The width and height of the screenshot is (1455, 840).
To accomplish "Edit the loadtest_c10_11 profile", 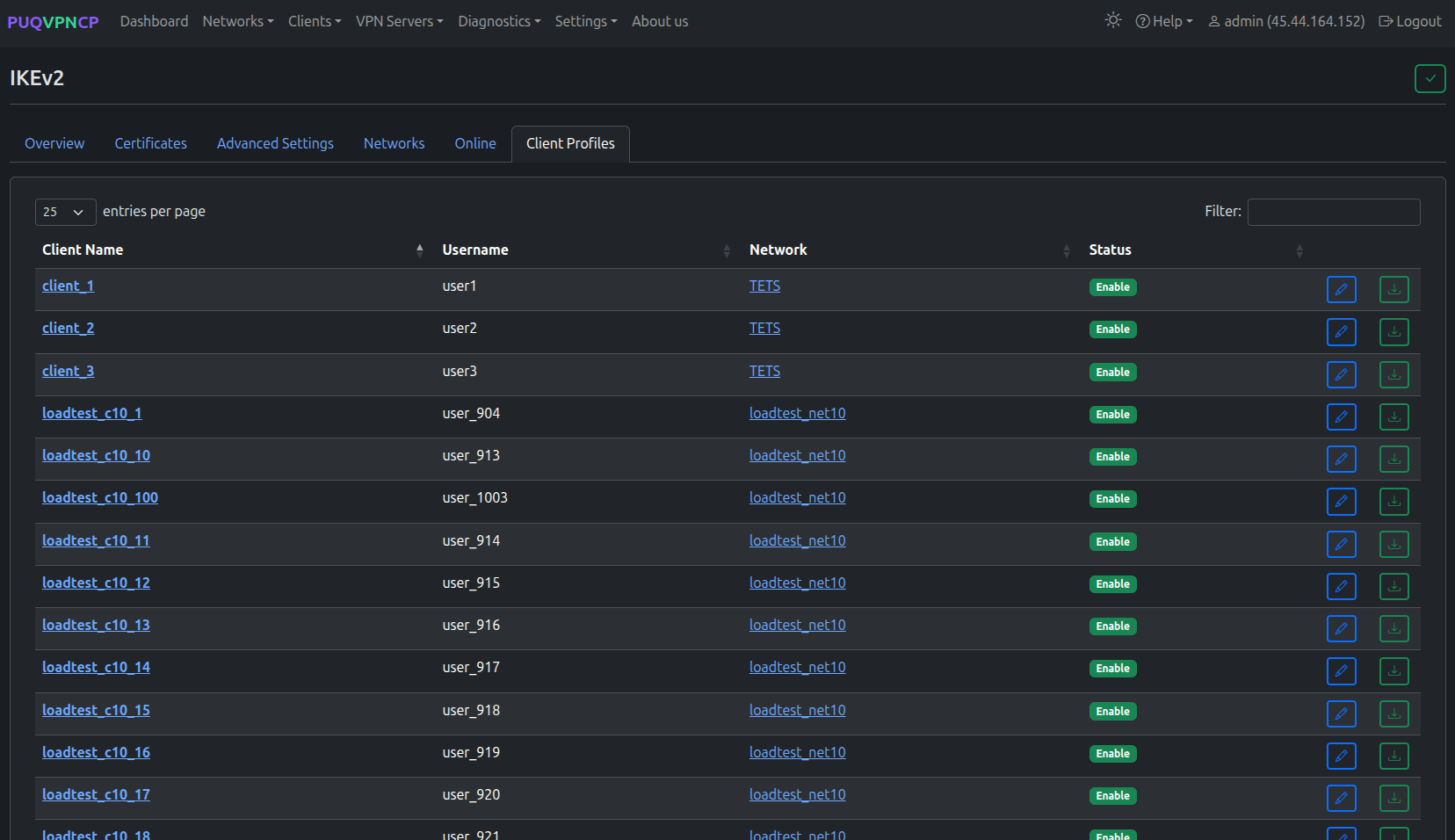I will coord(1341,544).
